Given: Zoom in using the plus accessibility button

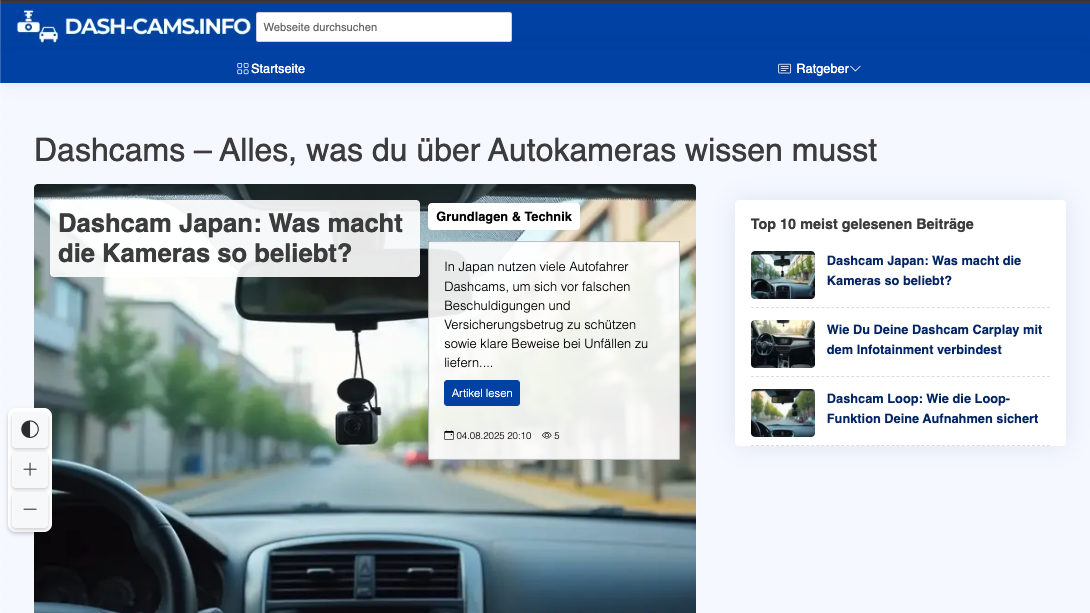Looking at the screenshot, I should 30,469.
